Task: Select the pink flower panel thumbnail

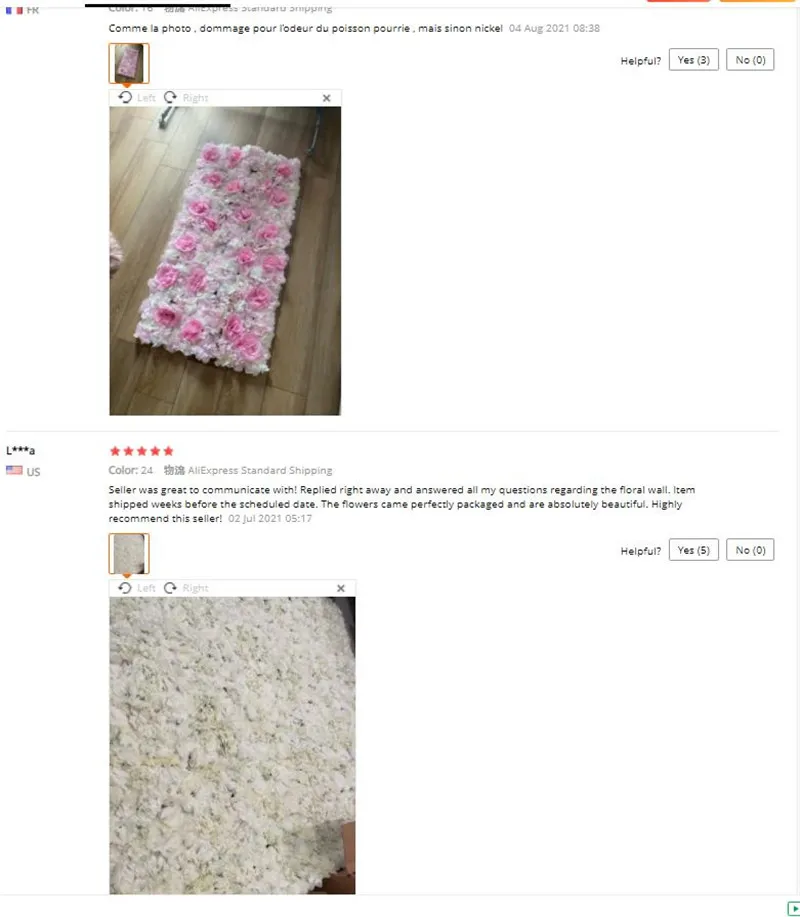Action: 129,63
